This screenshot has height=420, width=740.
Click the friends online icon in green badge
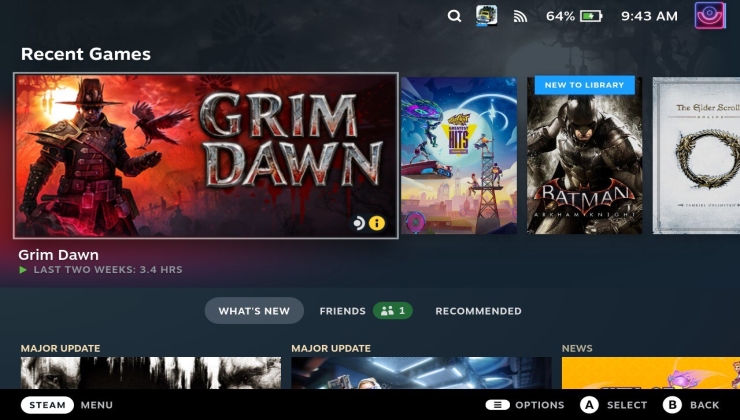[x=387, y=311]
